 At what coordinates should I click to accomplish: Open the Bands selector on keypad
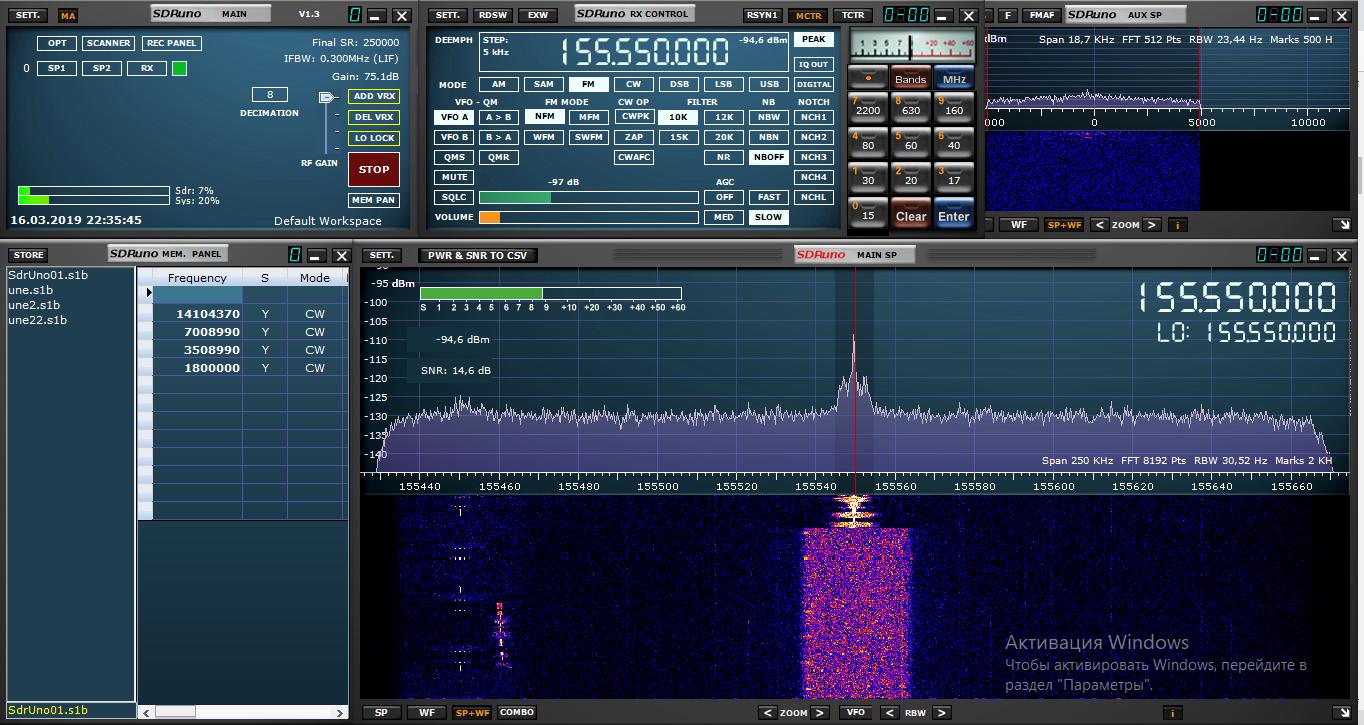click(x=911, y=79)
